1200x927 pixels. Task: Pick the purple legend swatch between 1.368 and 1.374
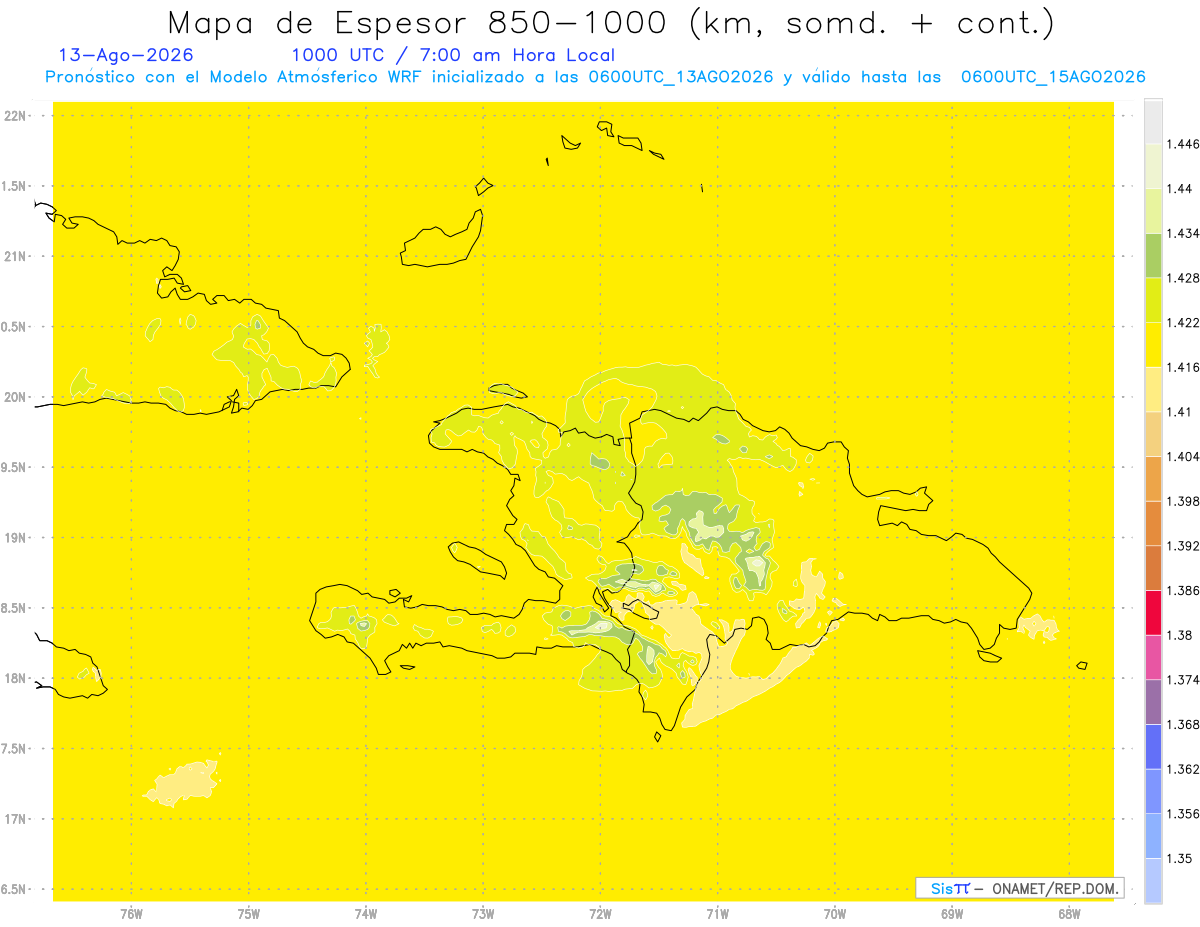tap(1153, 702)
